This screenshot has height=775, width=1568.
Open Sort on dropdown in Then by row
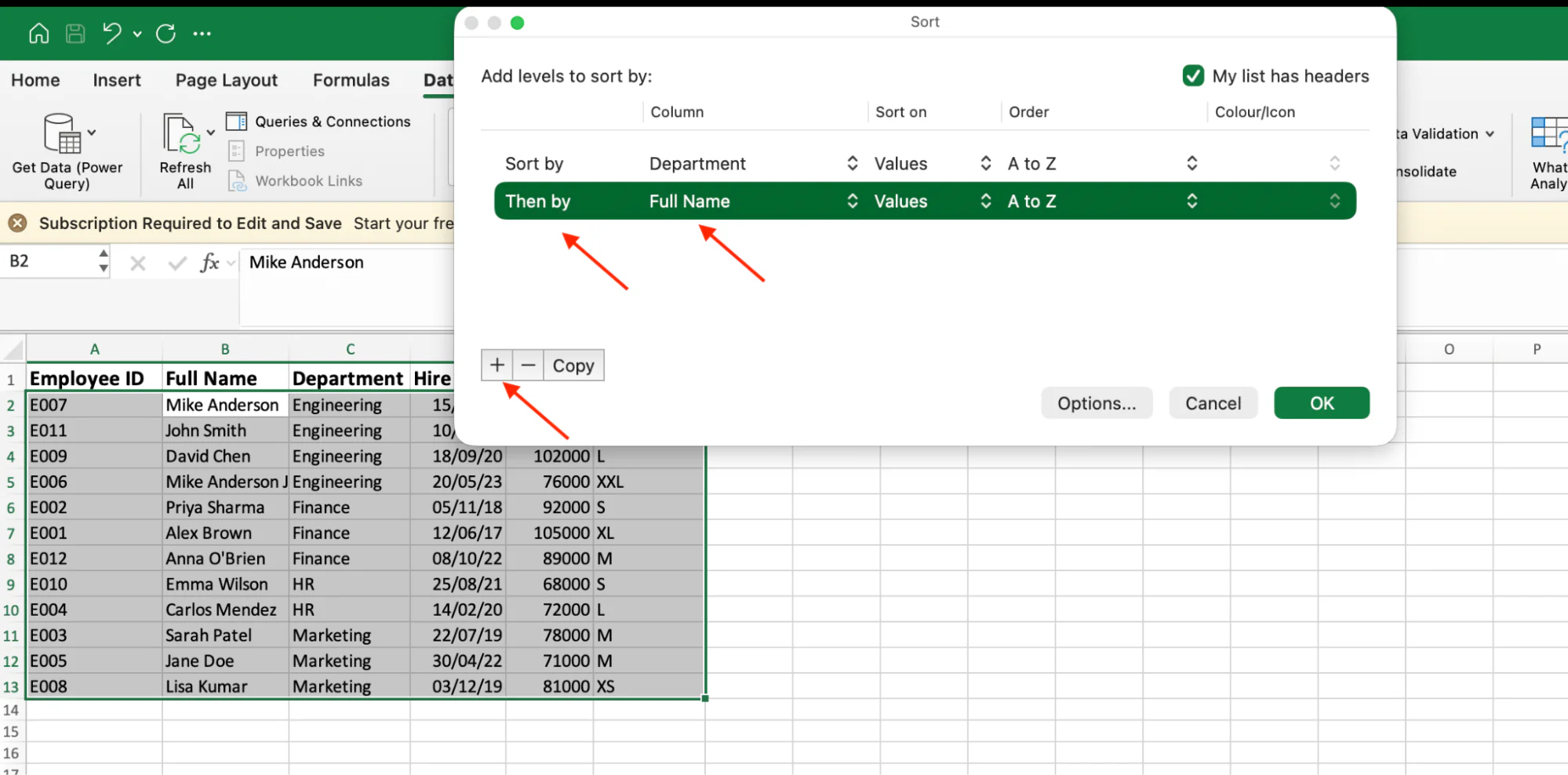click(x=933, y=202)
